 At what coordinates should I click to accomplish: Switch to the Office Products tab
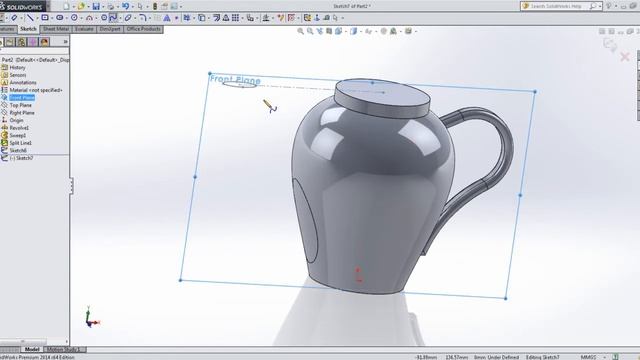pyautogui.click(x=143, y=29)
